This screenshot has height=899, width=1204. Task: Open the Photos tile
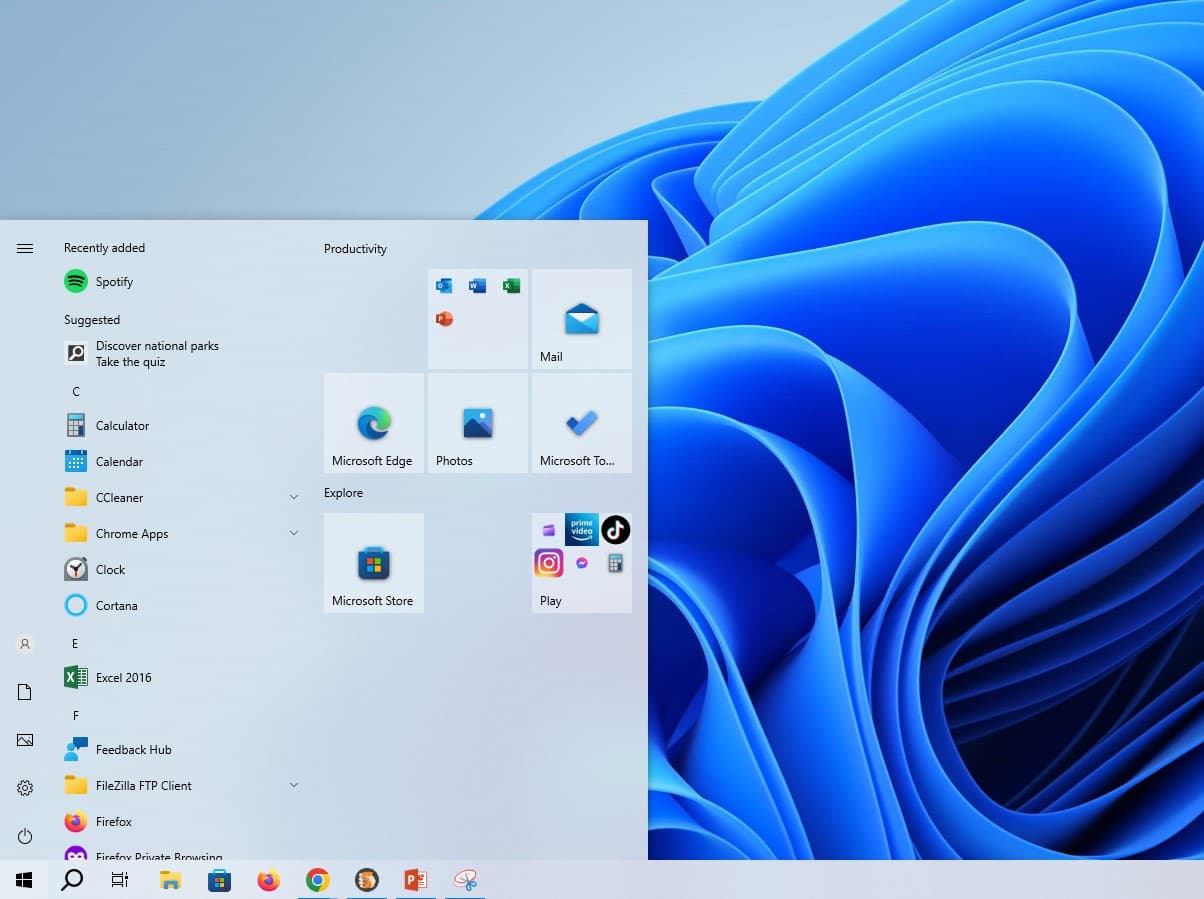pyautogui.click(x=477, y=422)
